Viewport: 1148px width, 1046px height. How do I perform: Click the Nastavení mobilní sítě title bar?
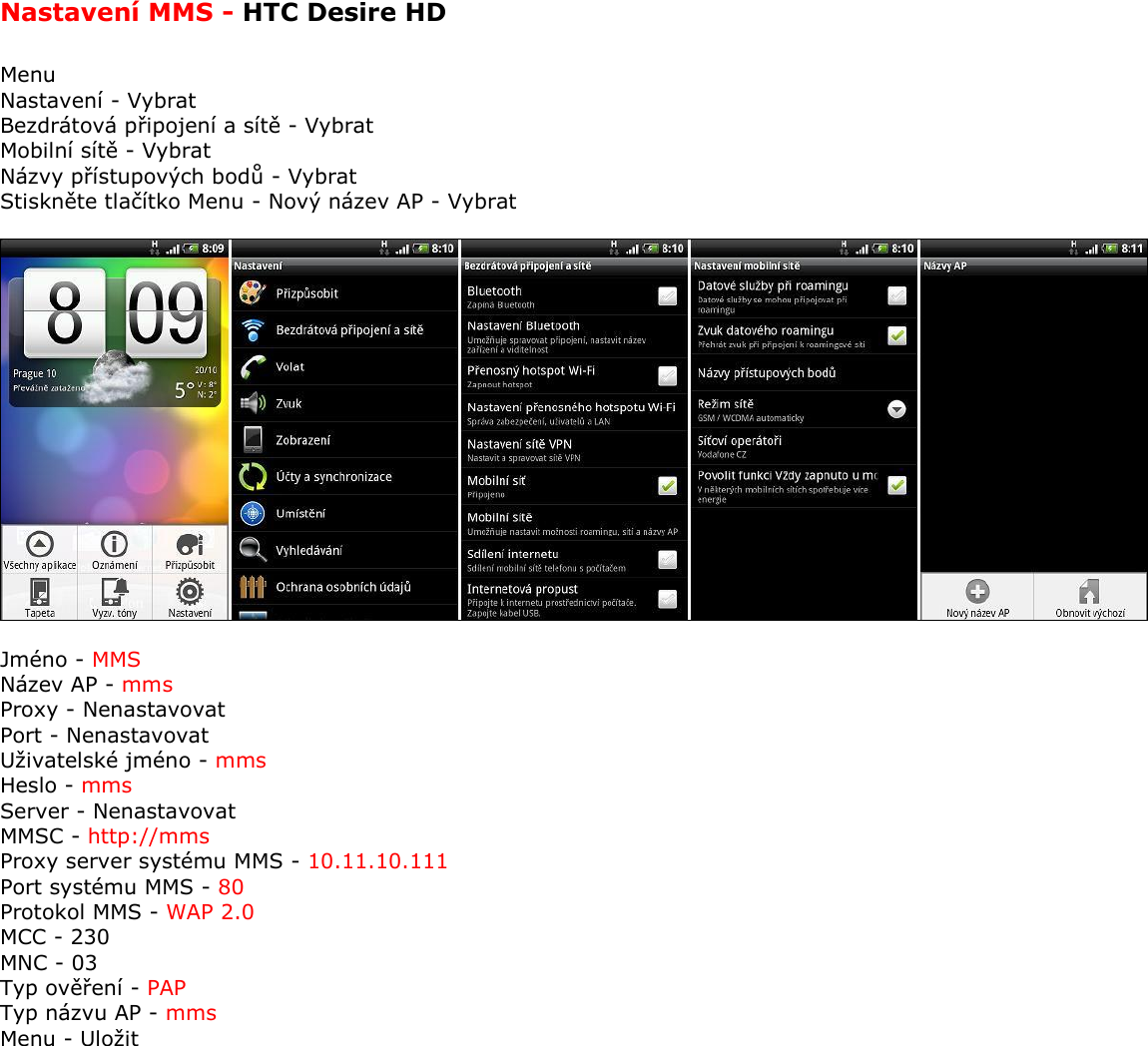click(804, 265)
